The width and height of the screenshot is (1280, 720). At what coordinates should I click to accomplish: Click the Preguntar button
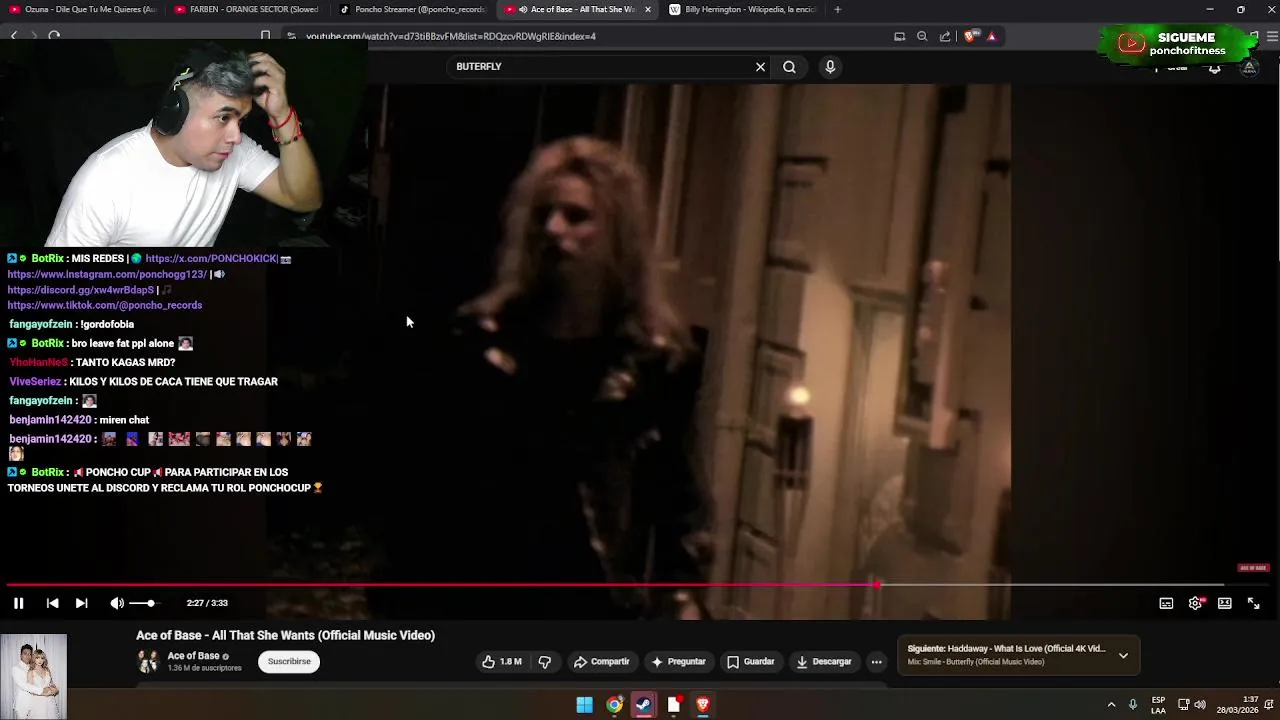[x=679, y=661]
